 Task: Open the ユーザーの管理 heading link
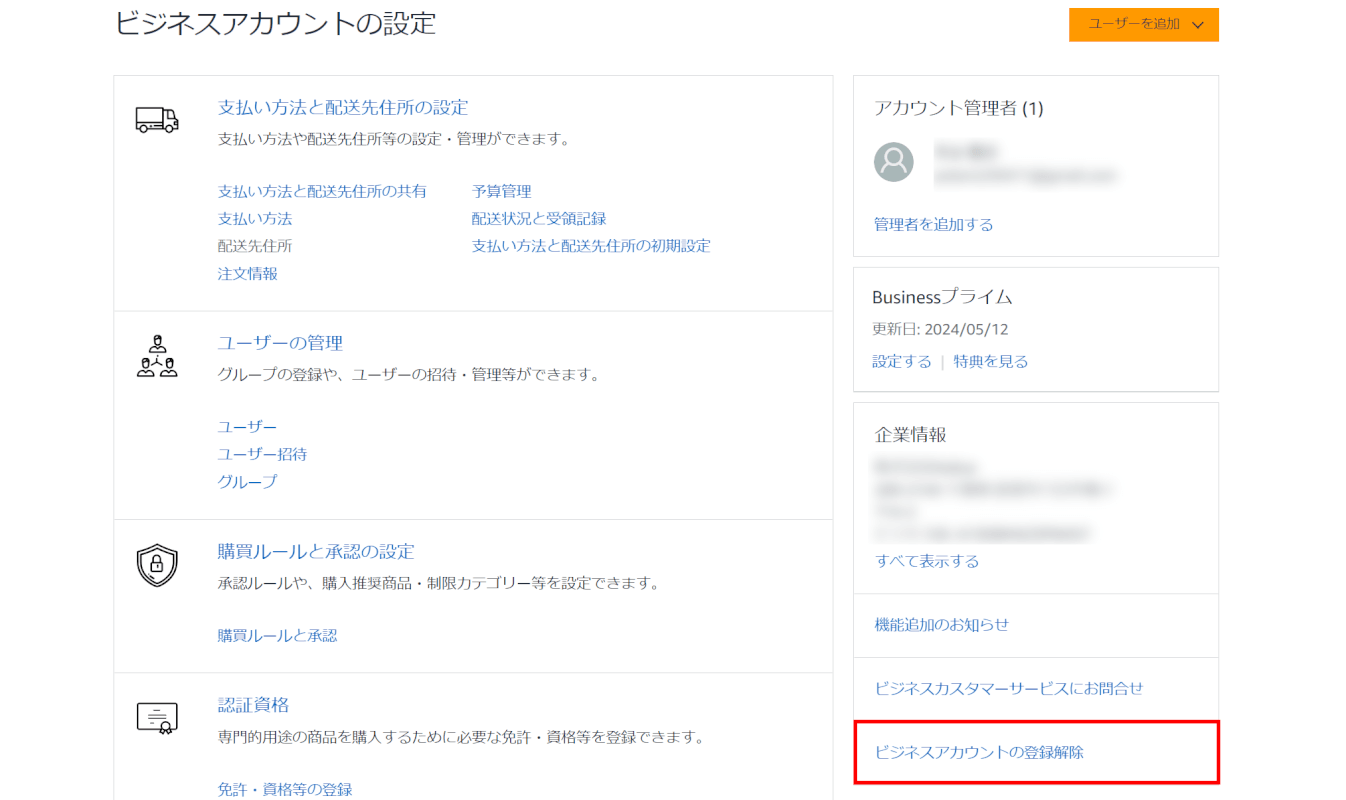point(280,343)
